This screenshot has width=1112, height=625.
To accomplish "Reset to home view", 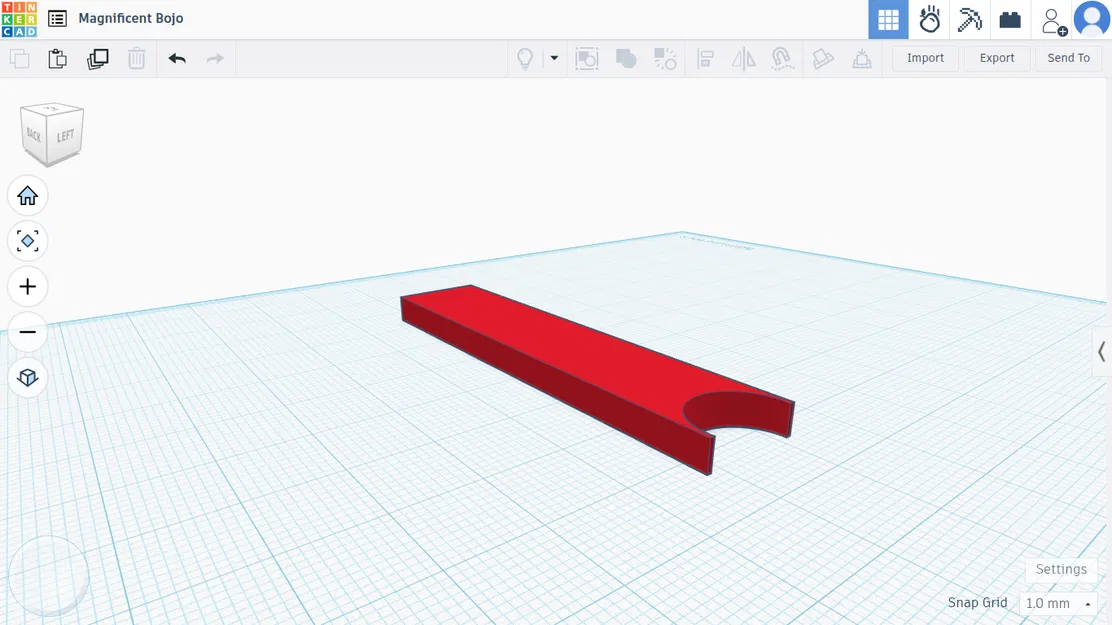I will 28,196.
